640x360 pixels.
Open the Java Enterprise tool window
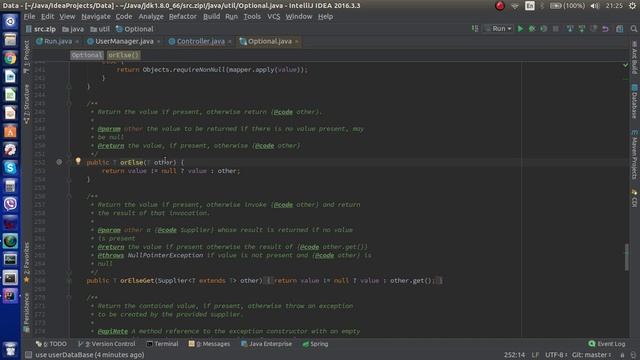click(x=267, y=344)
